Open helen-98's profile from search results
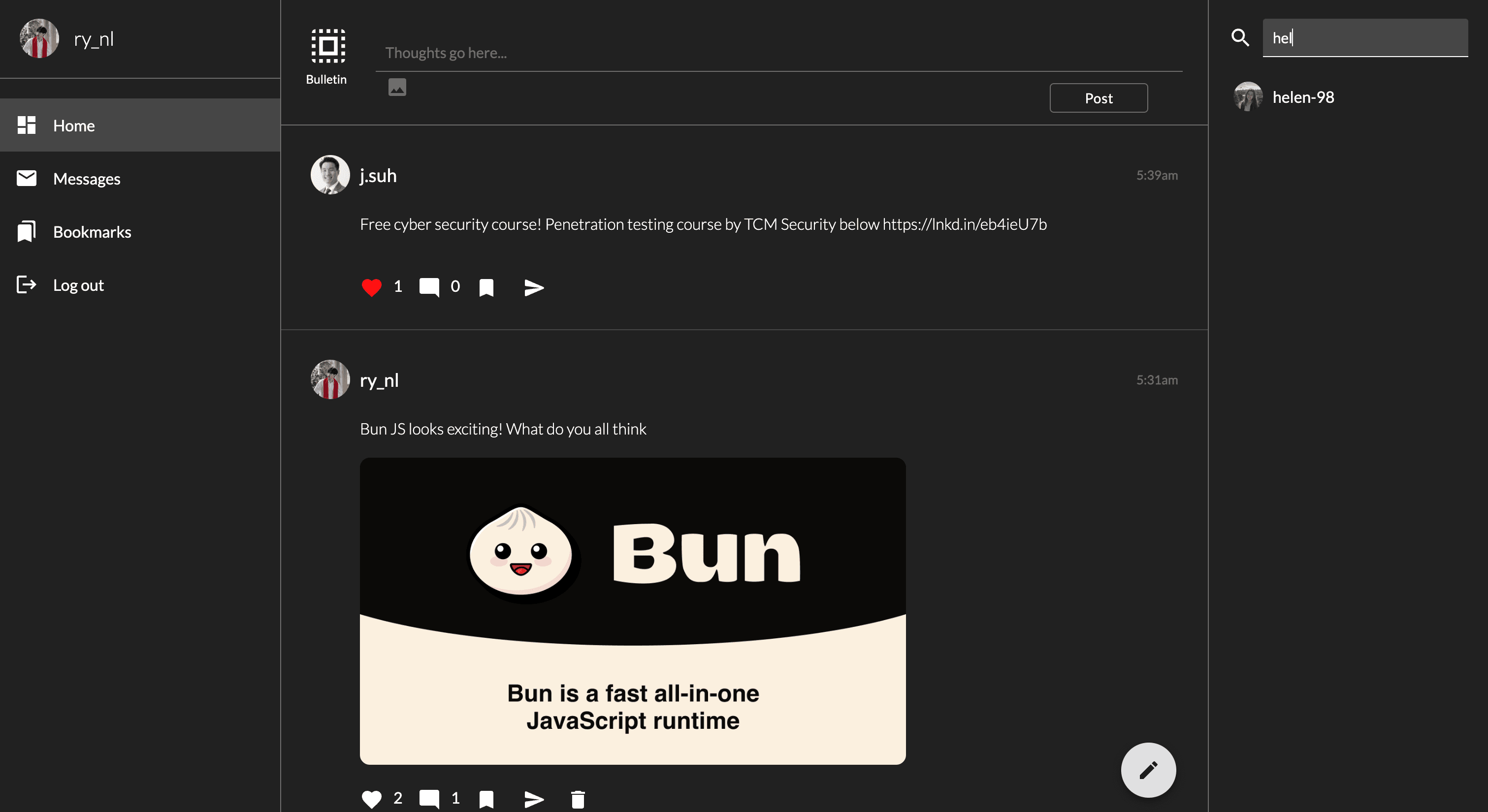 1303,96
